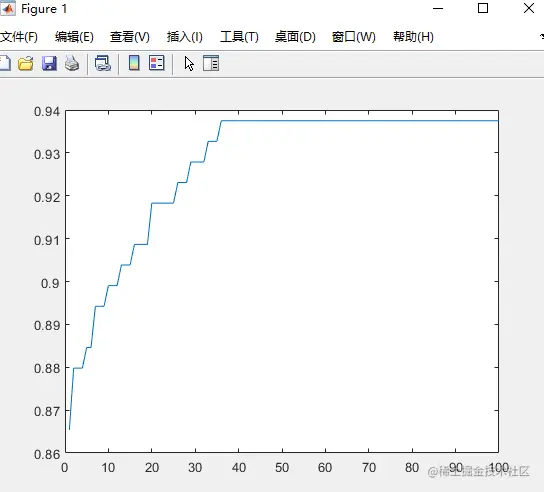Screen dimensions: 544x492
Task: Expand the 查看(V) menu
Action: point(130,37)
